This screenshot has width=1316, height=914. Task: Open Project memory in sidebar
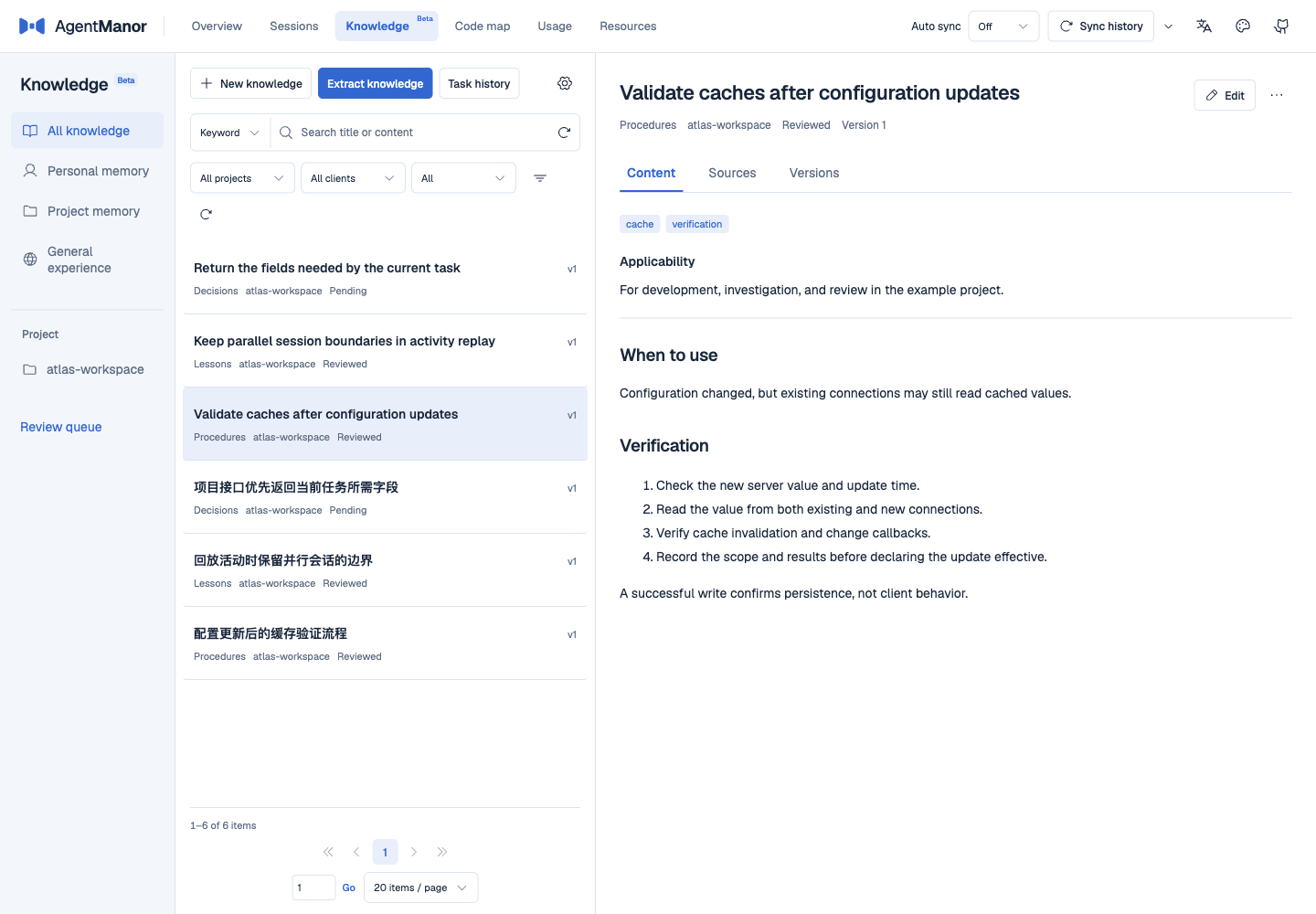(87, 211)
